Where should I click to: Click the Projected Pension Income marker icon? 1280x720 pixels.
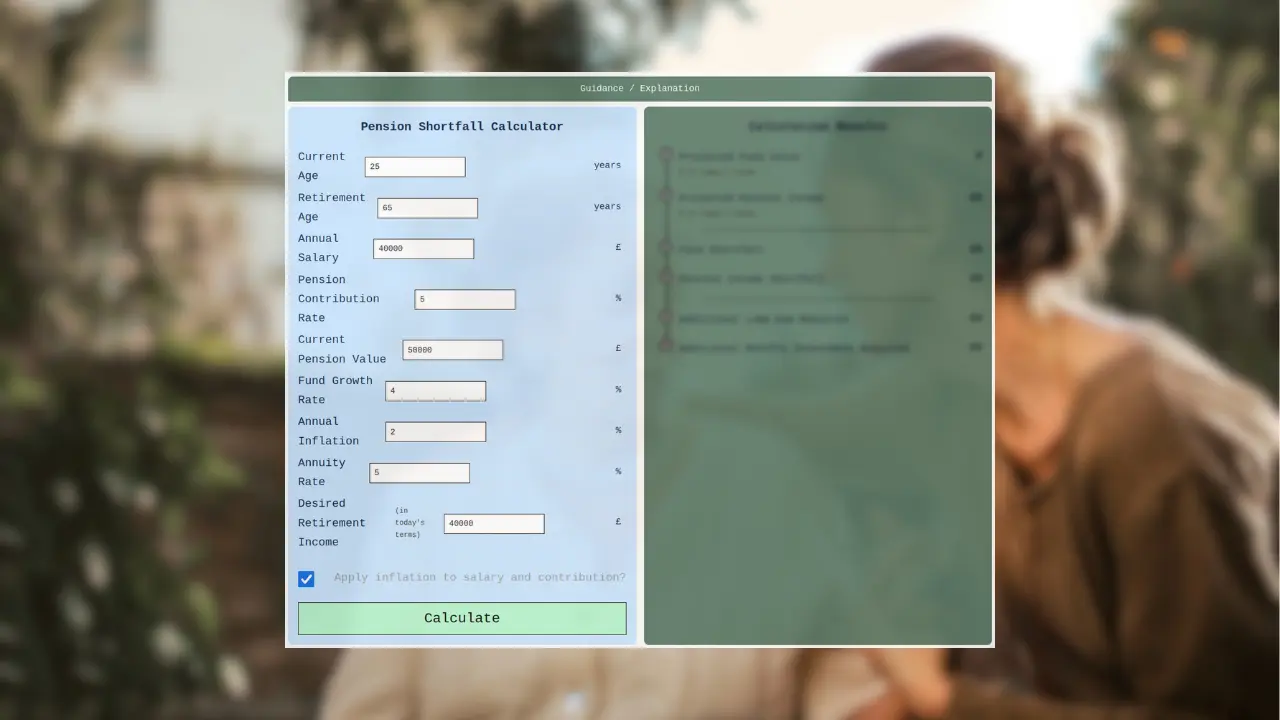666,197
